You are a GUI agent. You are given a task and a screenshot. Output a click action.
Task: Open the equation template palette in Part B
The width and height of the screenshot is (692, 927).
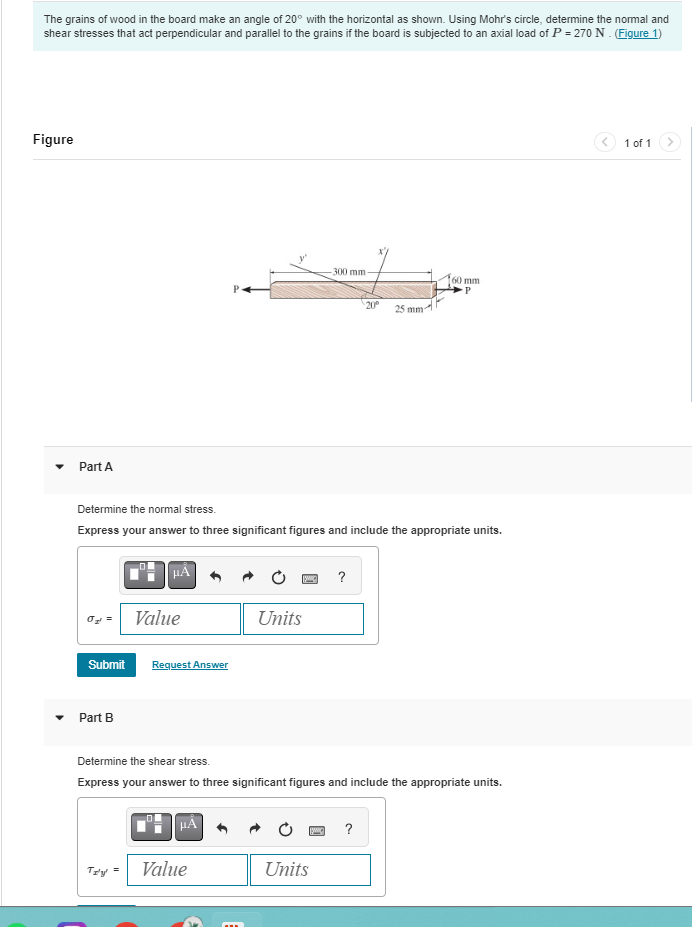pos(151,827)
